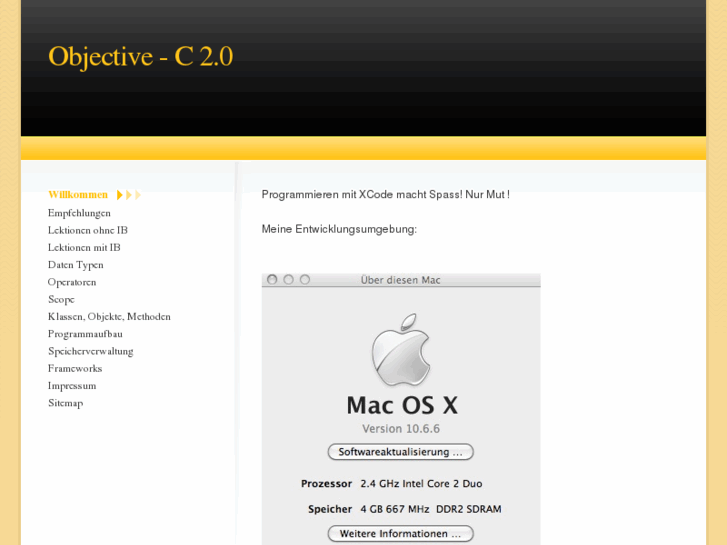Click the Objective - C 2.0 site title
Viewport: 727px width, 545px height.
pyautogui.click(x=140, y=57)
